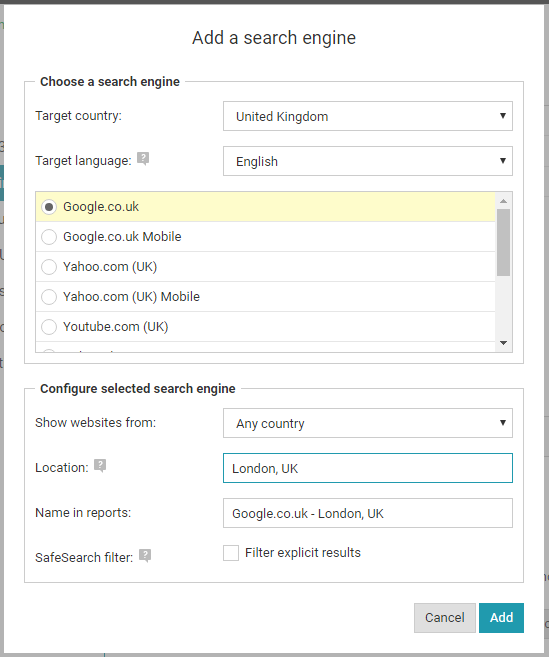The image size is (549, 657).
Task: Click the Target language help icon
Action: 143,159
